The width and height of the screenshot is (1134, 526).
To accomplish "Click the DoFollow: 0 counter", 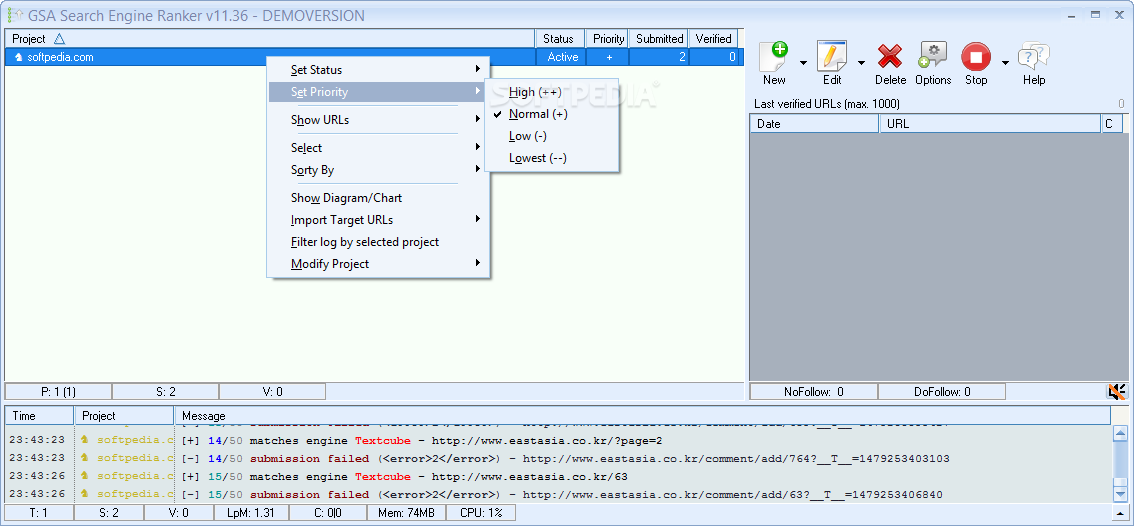I will (x=942, y=391).
